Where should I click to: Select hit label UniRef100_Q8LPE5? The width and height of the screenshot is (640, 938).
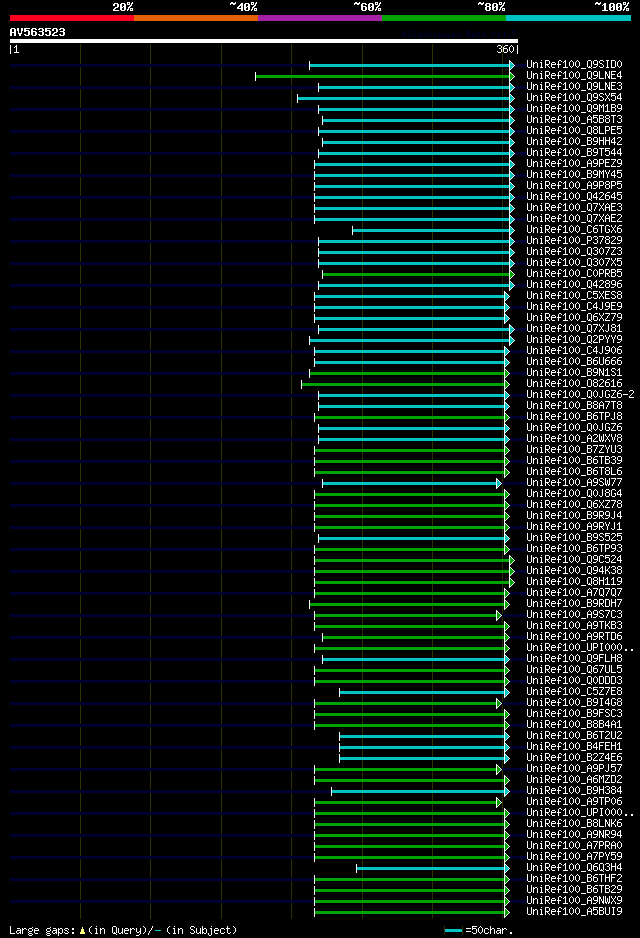tap(574, 130)
